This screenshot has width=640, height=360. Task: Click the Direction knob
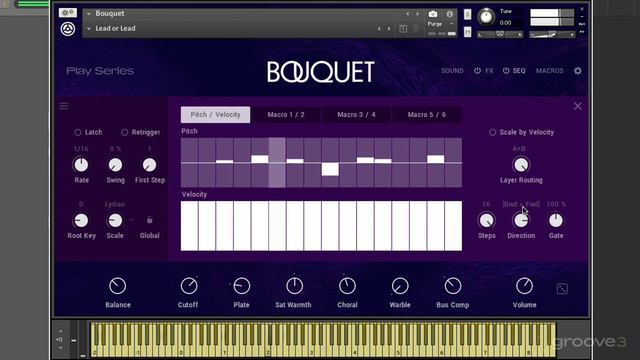[x=521, y=220]
